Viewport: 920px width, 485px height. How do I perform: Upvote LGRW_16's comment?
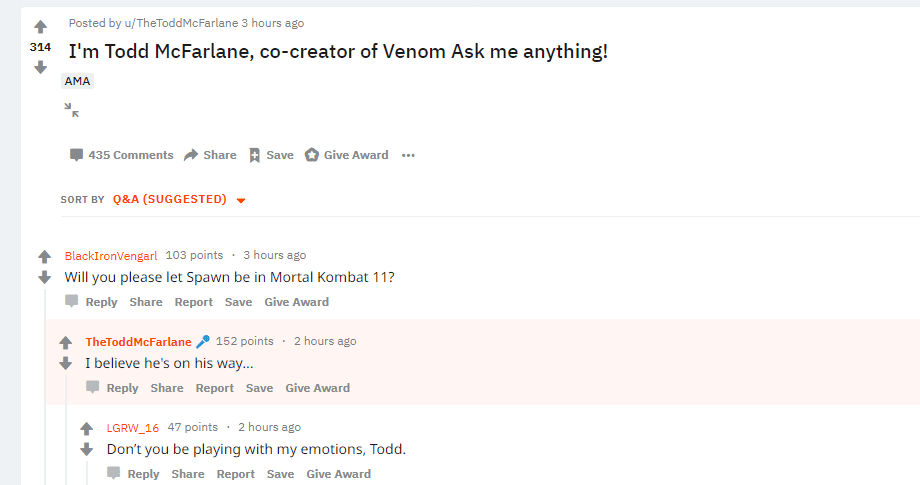coord(87,429)
